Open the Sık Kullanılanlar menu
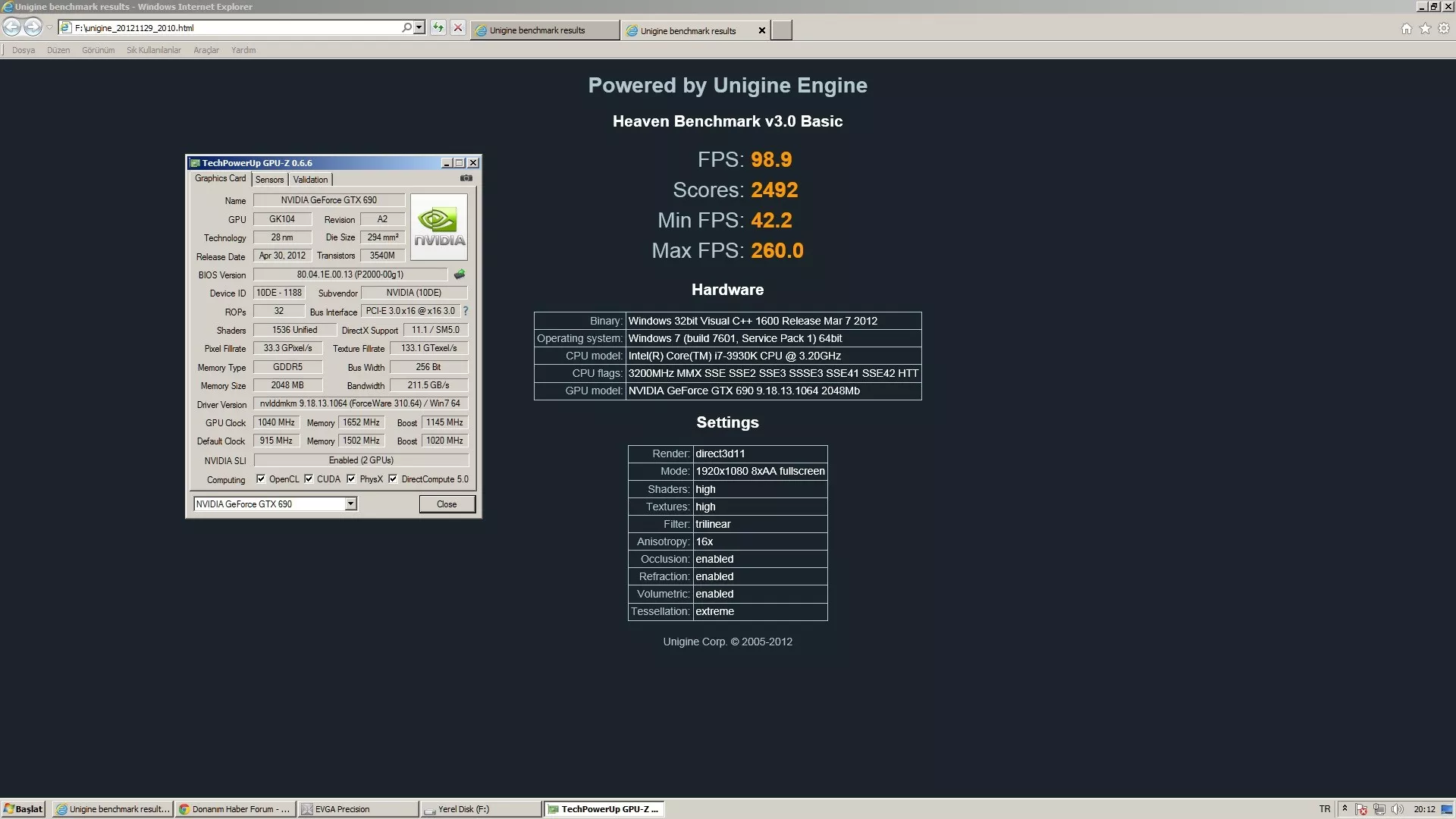This screenshot has width=1456, height=819. (154, 50)
